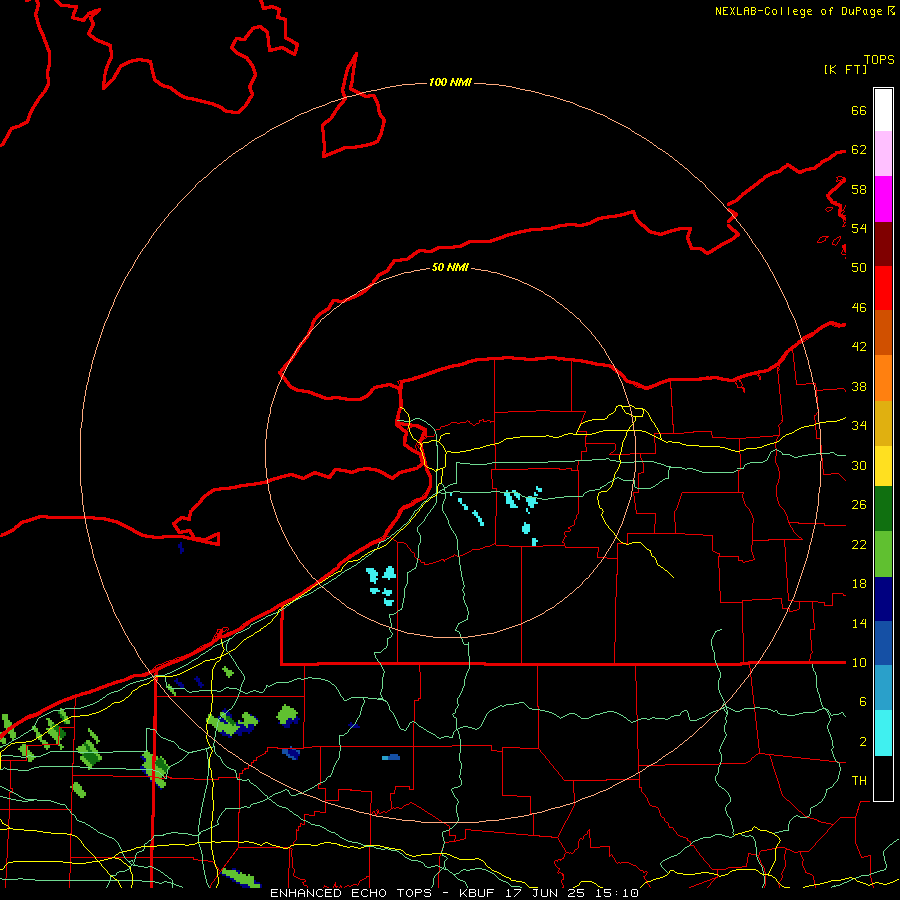Select the "58" scale label

pyautogui.click(x=859, y=189)
